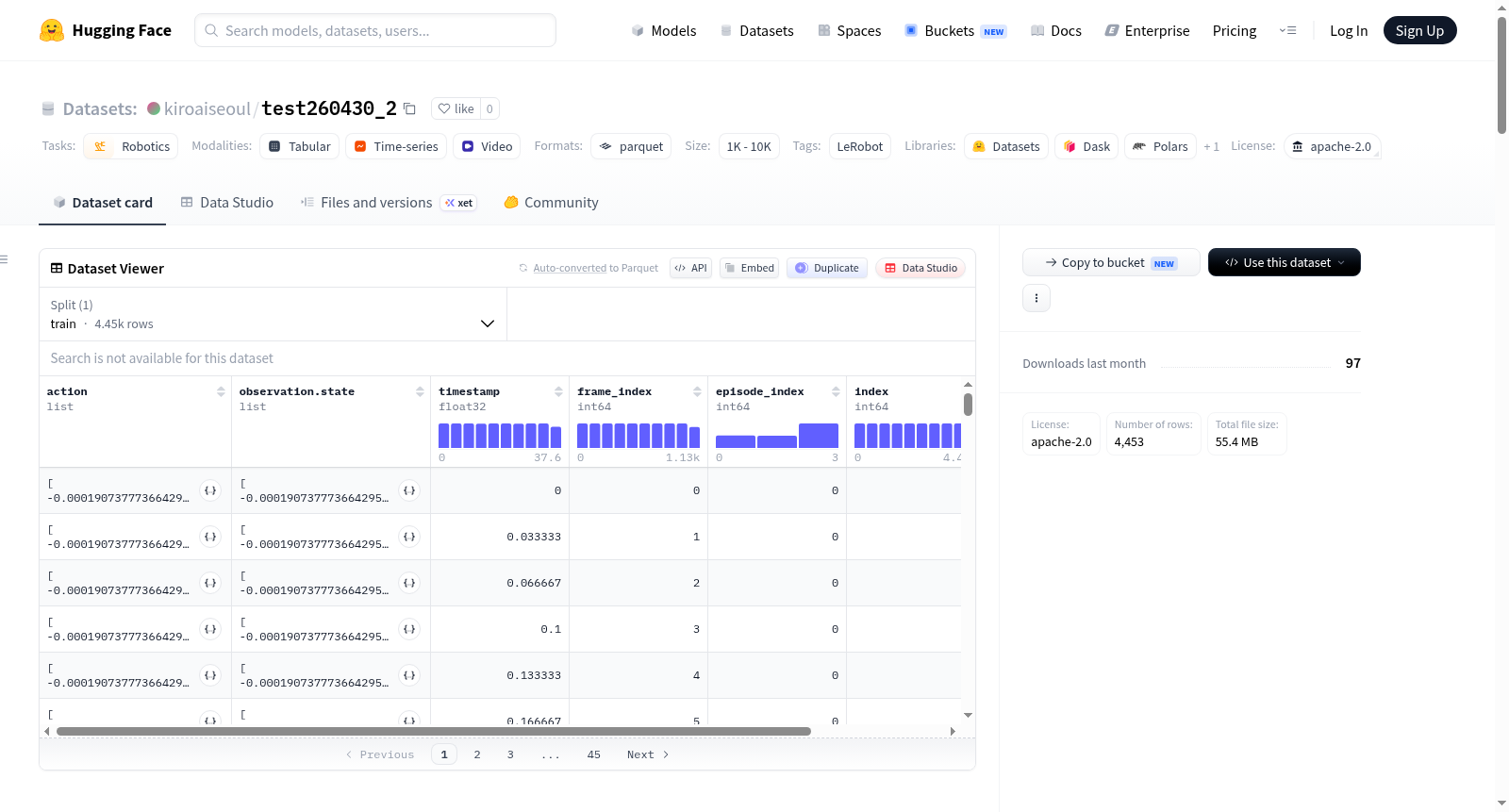Click the Hugging Face logo icon
Image resolution: width=1509 pixels, height=812 pixels.
(x=52, y=30)
